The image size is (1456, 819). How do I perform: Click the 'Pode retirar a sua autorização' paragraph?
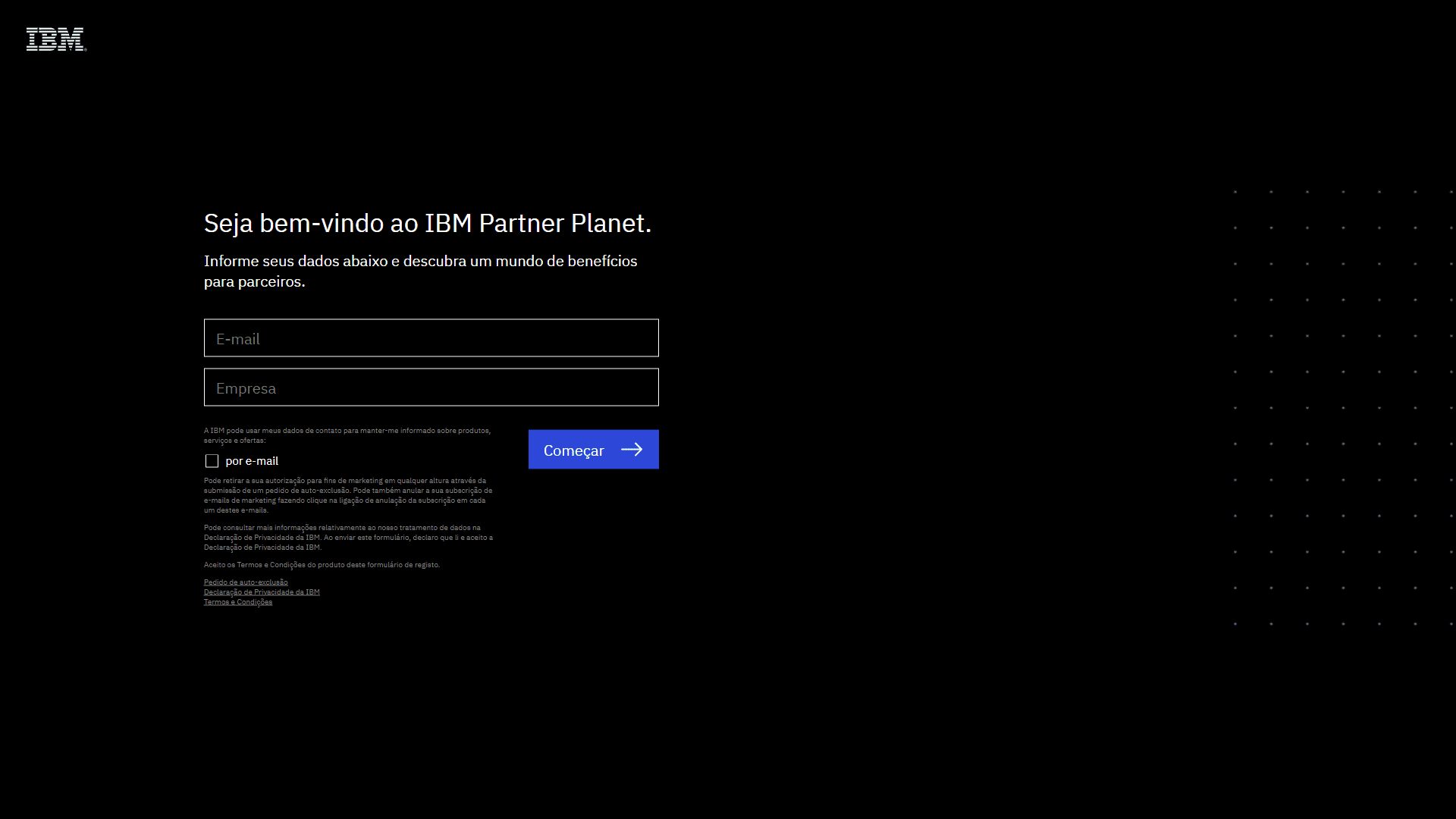coord(348,495)
